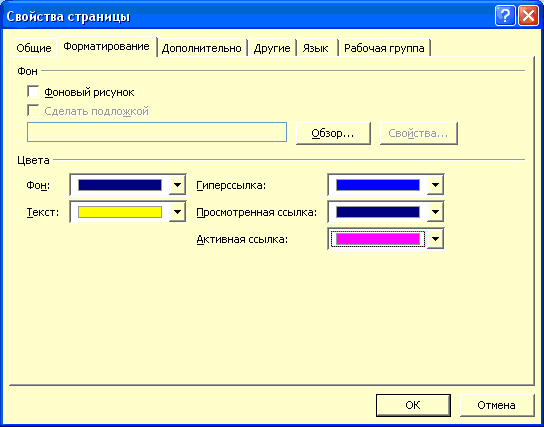Click the Обзор... button
This screenshot has height=427, width=544.
(x=333, y=133)
